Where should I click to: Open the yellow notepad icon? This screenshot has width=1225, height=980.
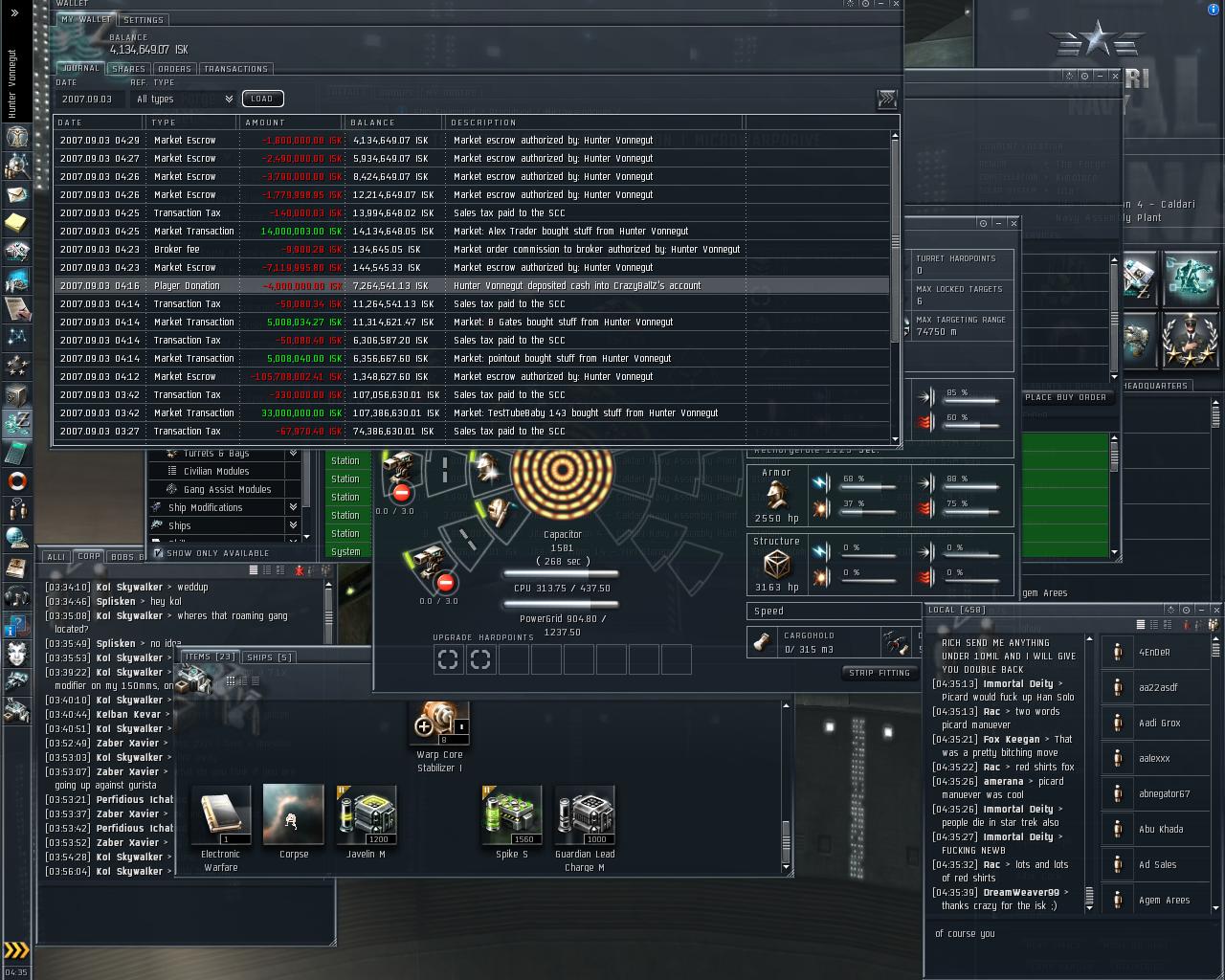click(17, 223)
